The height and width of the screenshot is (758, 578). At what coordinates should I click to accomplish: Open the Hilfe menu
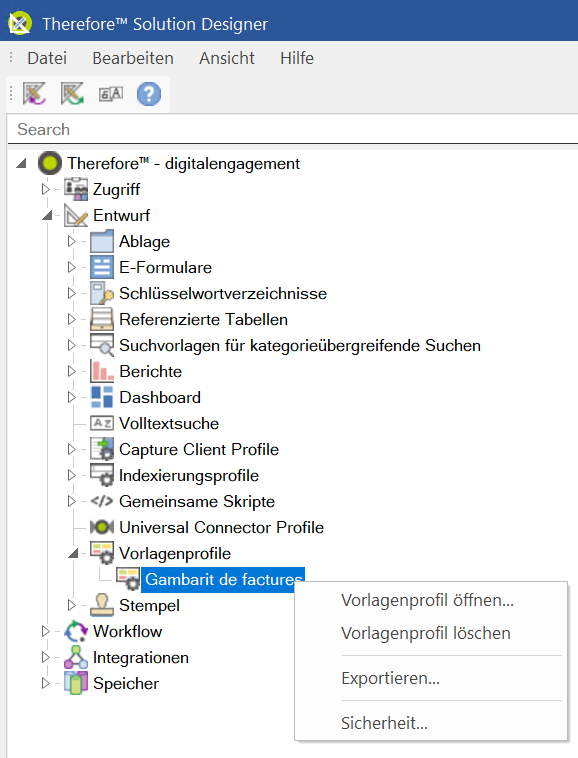click(297, 58)
